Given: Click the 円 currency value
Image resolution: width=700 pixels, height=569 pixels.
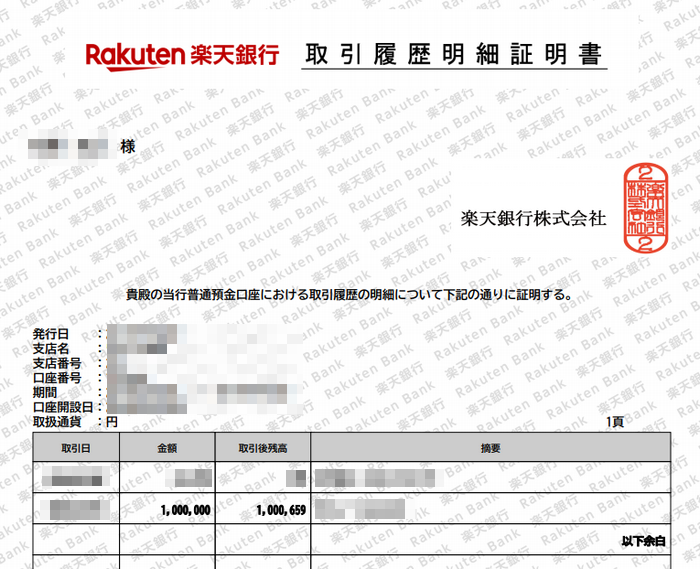Looking at the screenshot, I should (x=112, y=422).
